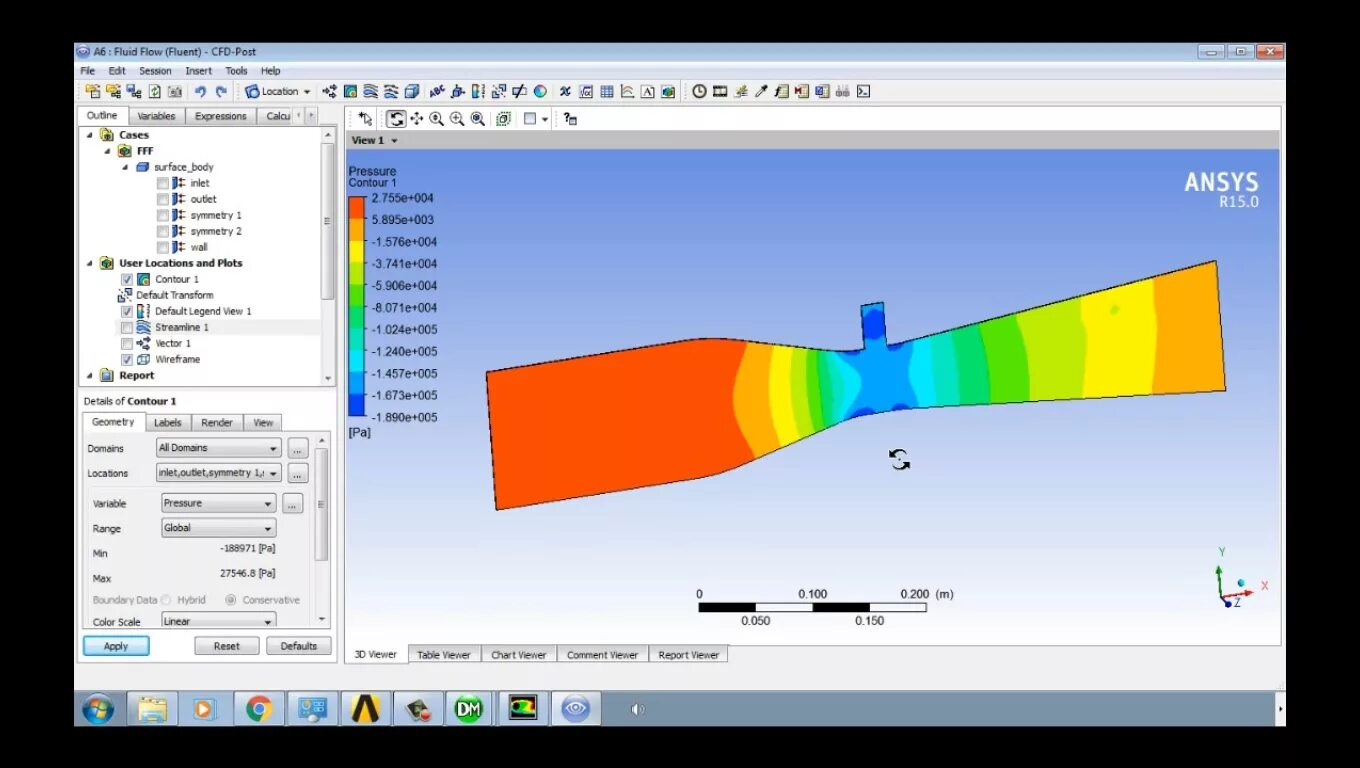Check the symmetry 2 checkbox
Viewport: 1360px width, 768px height.
tap(163, 231)
